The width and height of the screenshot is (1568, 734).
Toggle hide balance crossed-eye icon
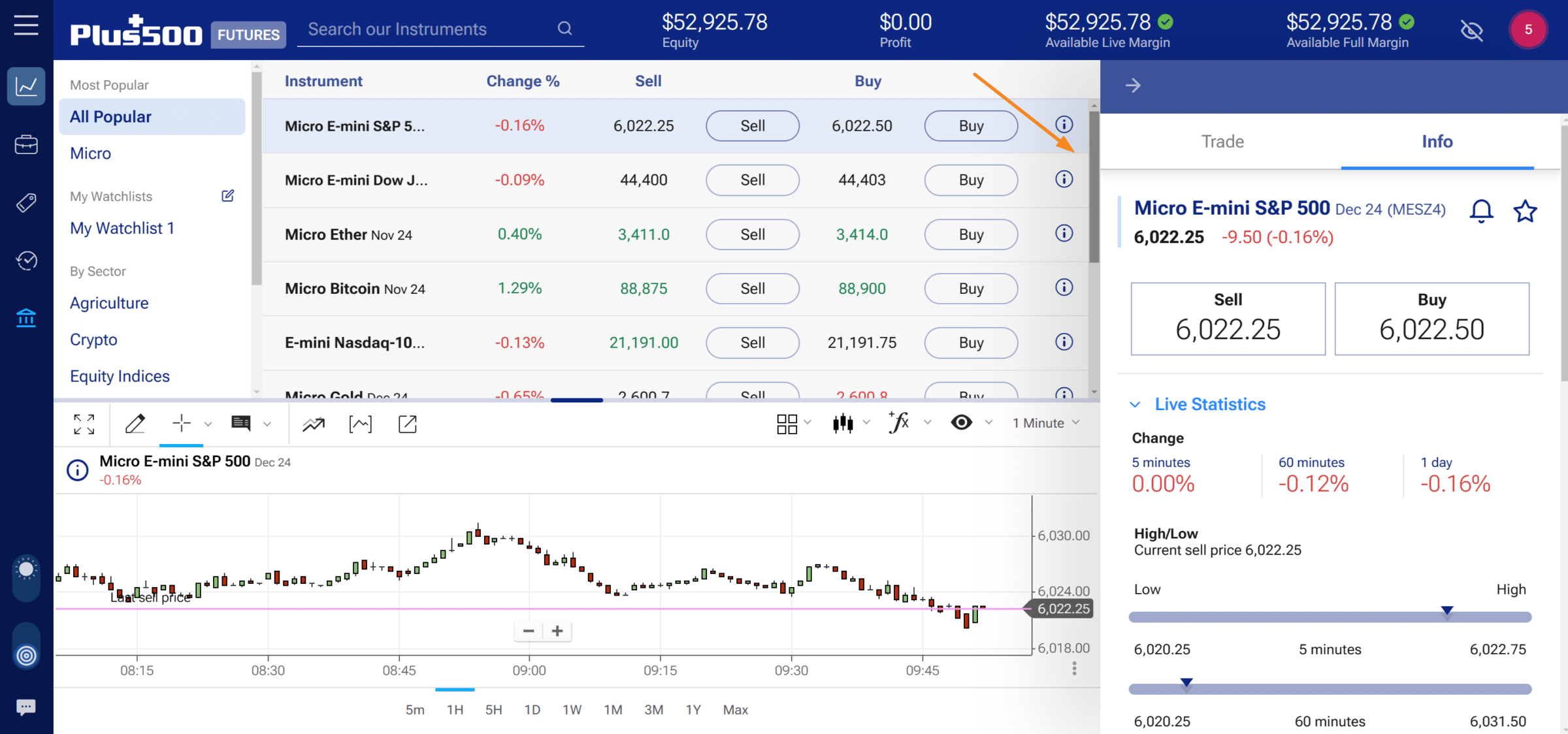(x=1472, y=30)
